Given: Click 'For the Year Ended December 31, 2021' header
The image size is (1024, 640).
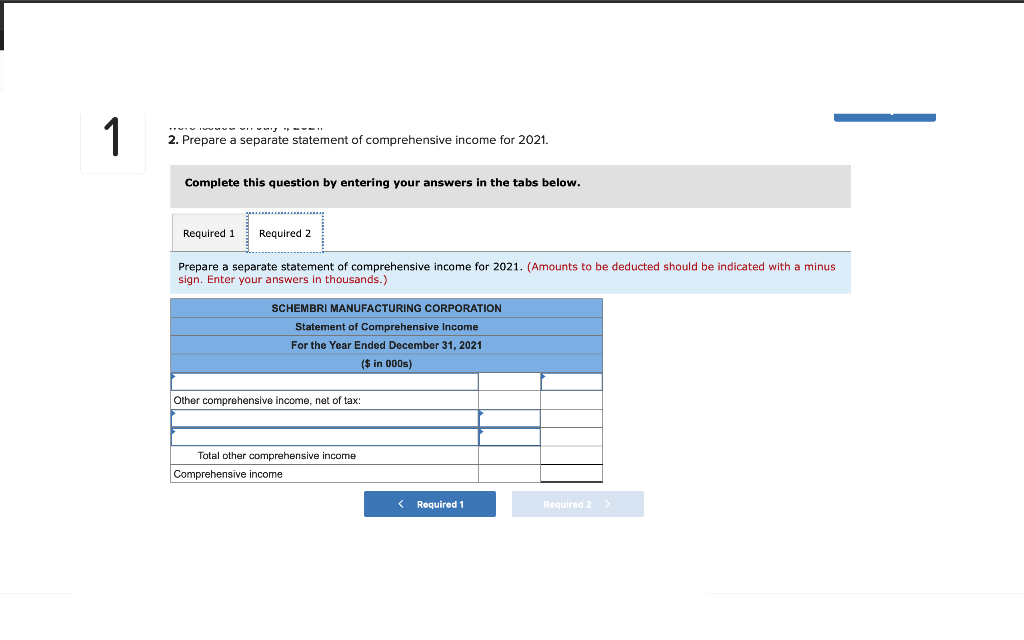Looking at the screenshot, I should point(387,345).
